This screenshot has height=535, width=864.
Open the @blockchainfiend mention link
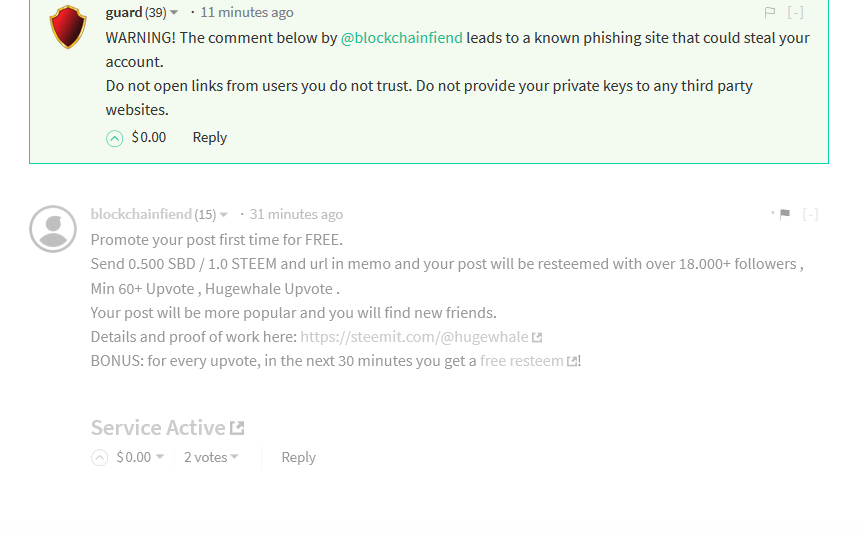coord(402,37)
